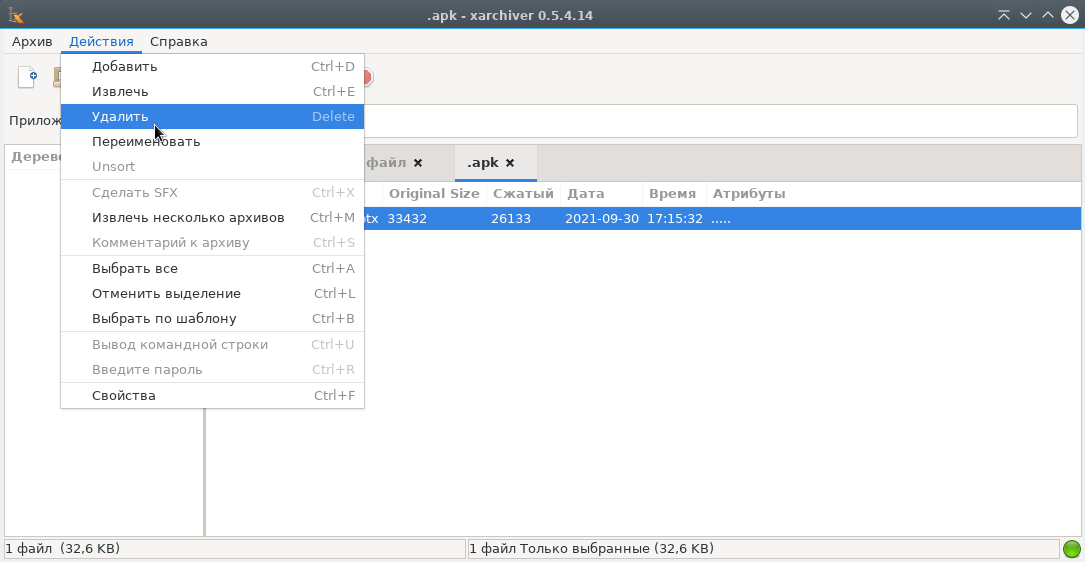The height and width of the screenshot is (562, 1085).
Task: Open Свойства from the menu
Action: coord(124,396)
